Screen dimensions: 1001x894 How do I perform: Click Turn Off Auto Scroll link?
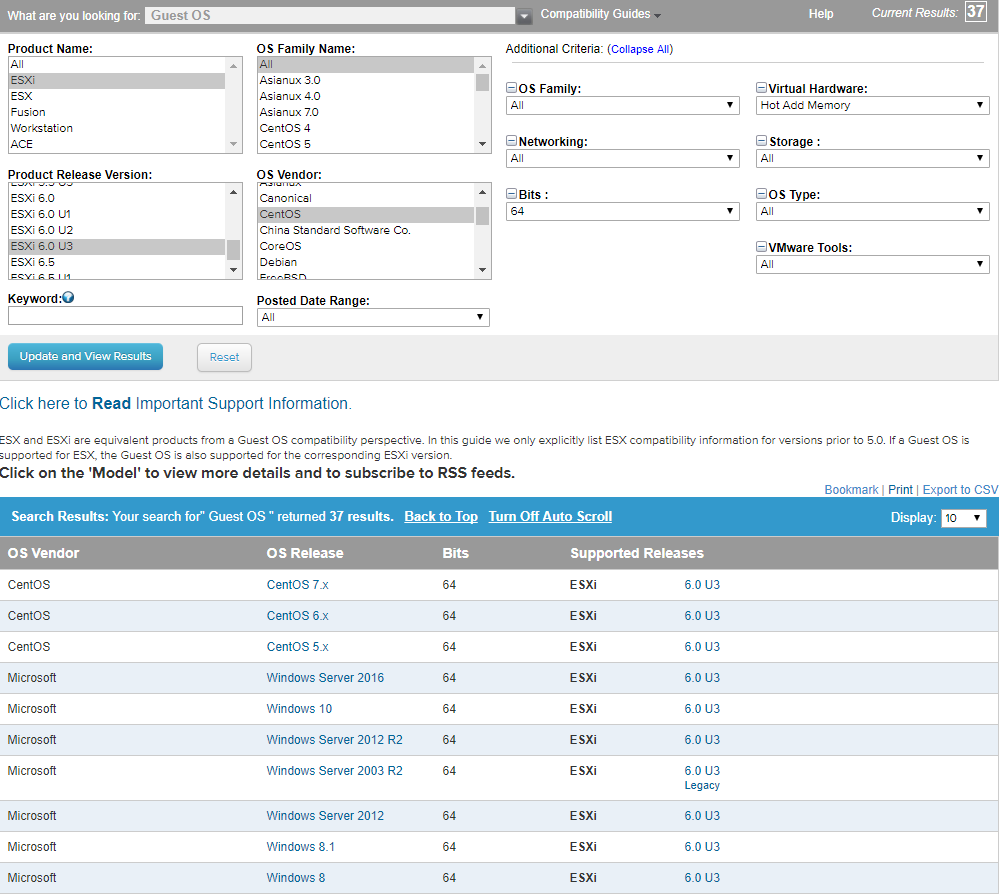(550, 517)
